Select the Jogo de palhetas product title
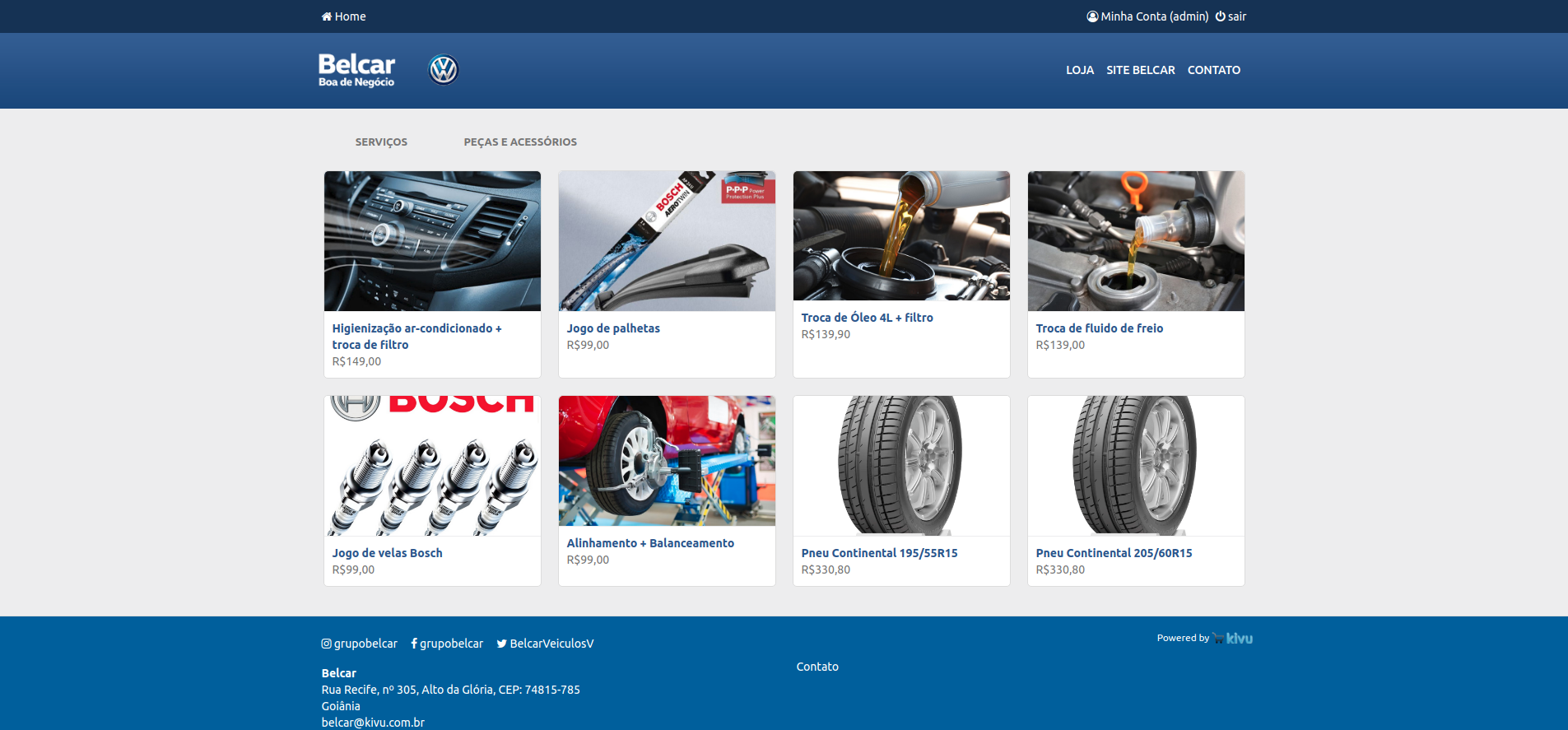1568x730 pixels. 613,328
